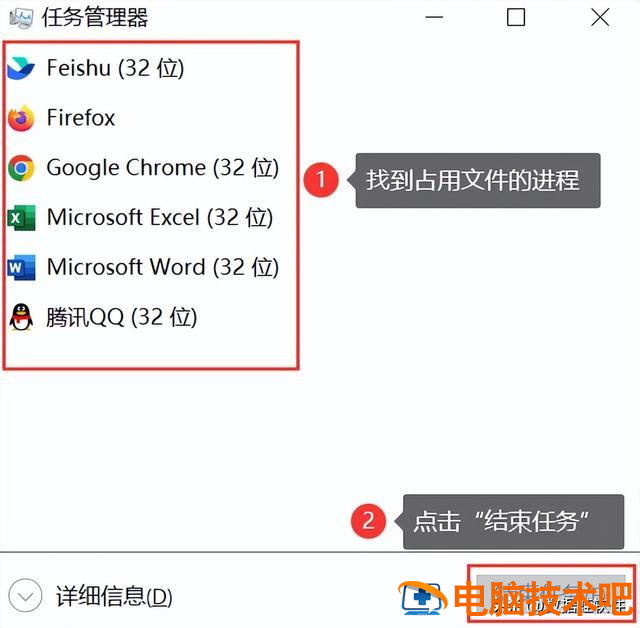Screen dimensions: 640x628
Task: Click the watermark computer logo icon
Action: 422,598
